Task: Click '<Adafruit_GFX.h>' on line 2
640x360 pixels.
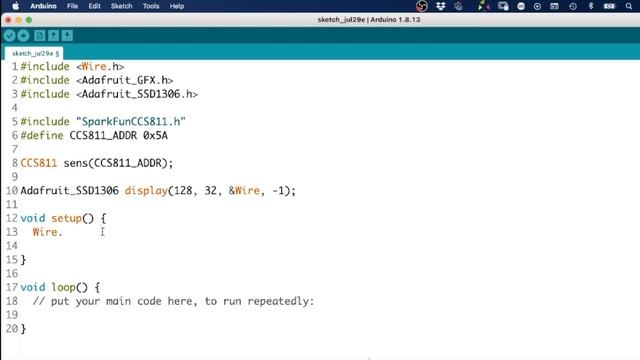Action: tap(124, 80)
